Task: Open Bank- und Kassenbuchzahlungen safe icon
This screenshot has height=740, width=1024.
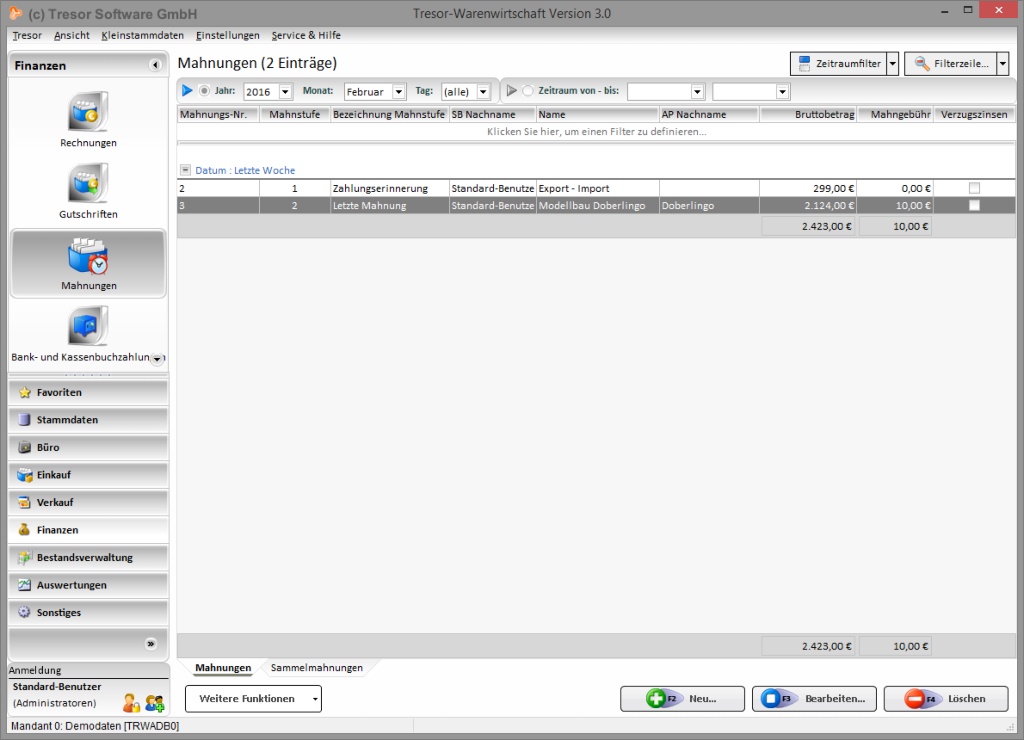Action: tap(88, 327)
